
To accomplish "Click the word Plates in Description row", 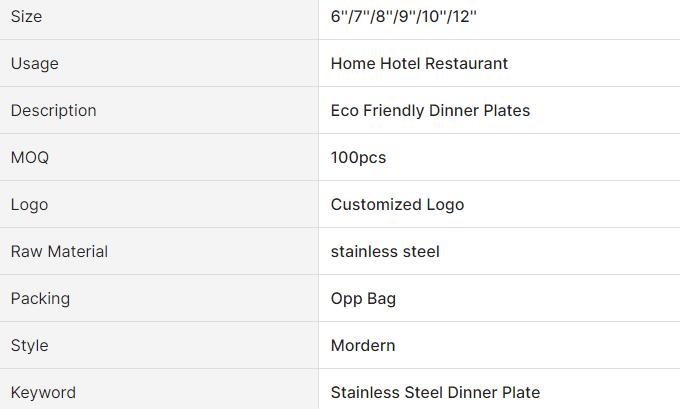I will point(506,111).
